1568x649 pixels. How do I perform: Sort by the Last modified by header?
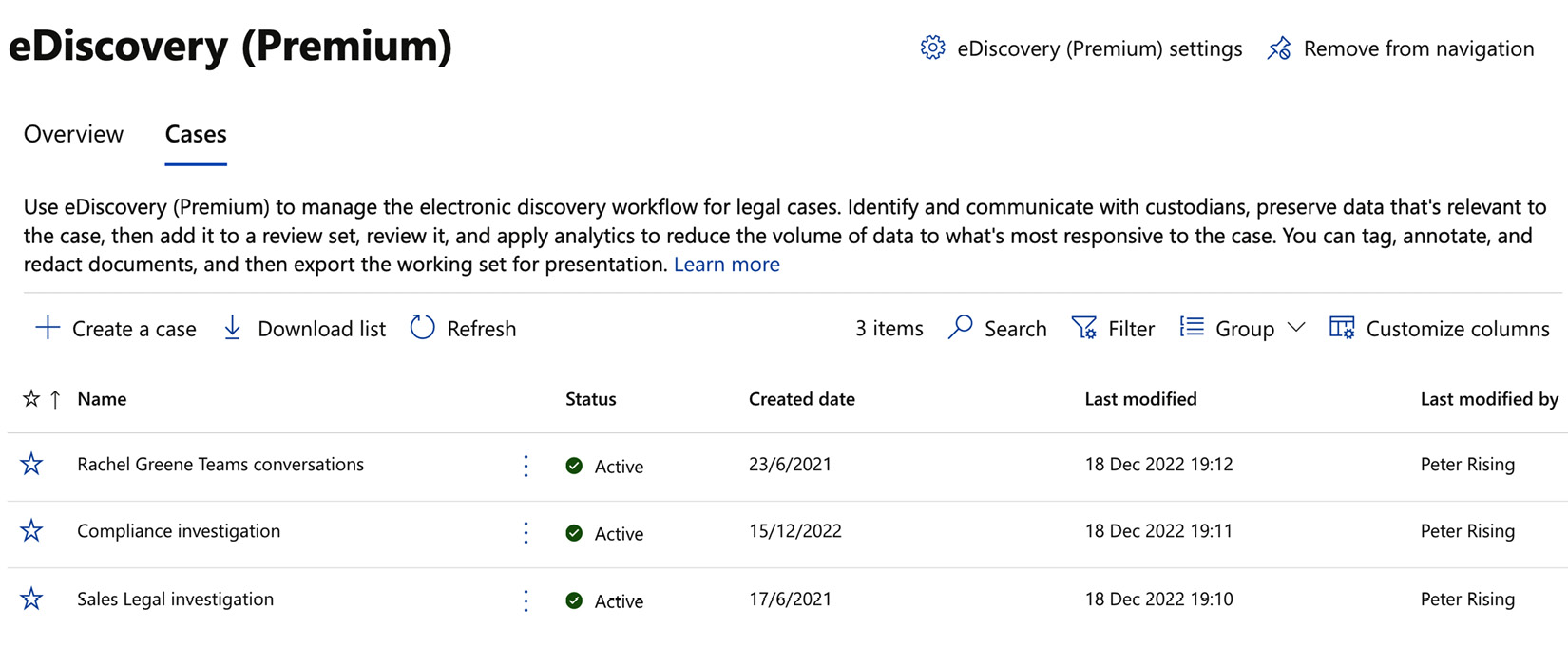[1489, 399]
